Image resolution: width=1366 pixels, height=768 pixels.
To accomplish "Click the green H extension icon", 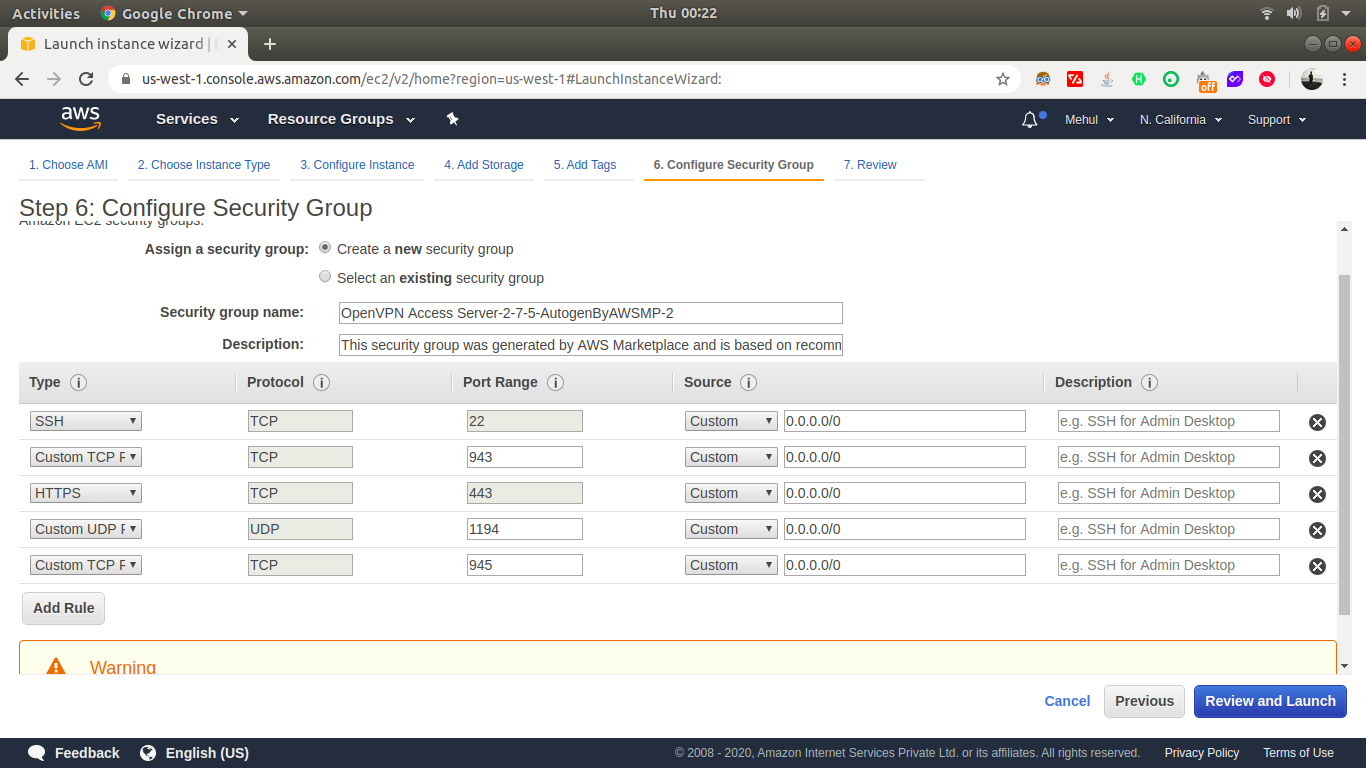I will [1139, 79].
